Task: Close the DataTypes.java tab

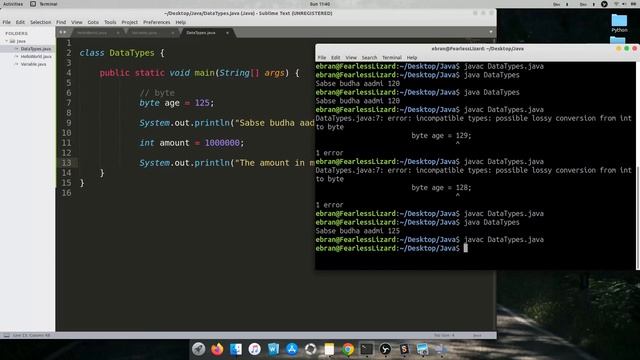Action: 227,33
